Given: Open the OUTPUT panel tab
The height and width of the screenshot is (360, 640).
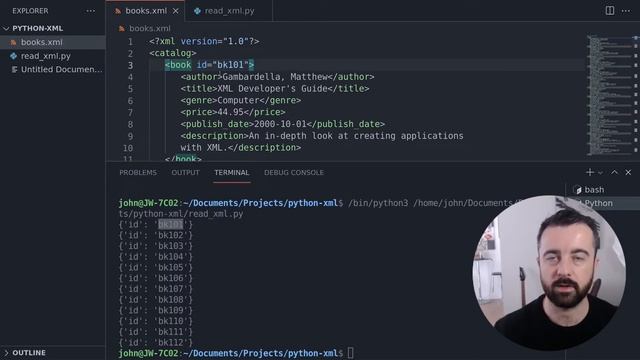Looking at the screenshot, I should pos(185,173).
